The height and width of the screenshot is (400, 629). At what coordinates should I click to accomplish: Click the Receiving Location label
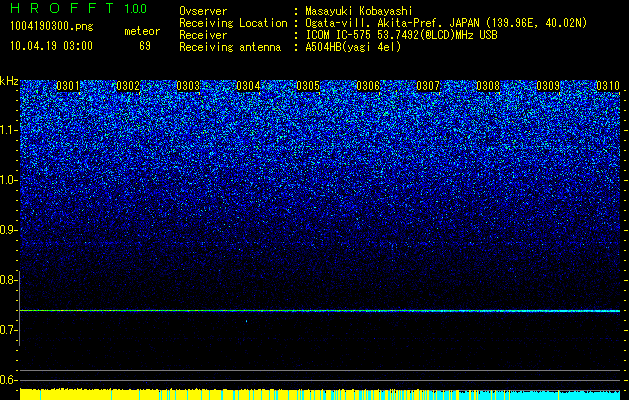click(233, 24)
